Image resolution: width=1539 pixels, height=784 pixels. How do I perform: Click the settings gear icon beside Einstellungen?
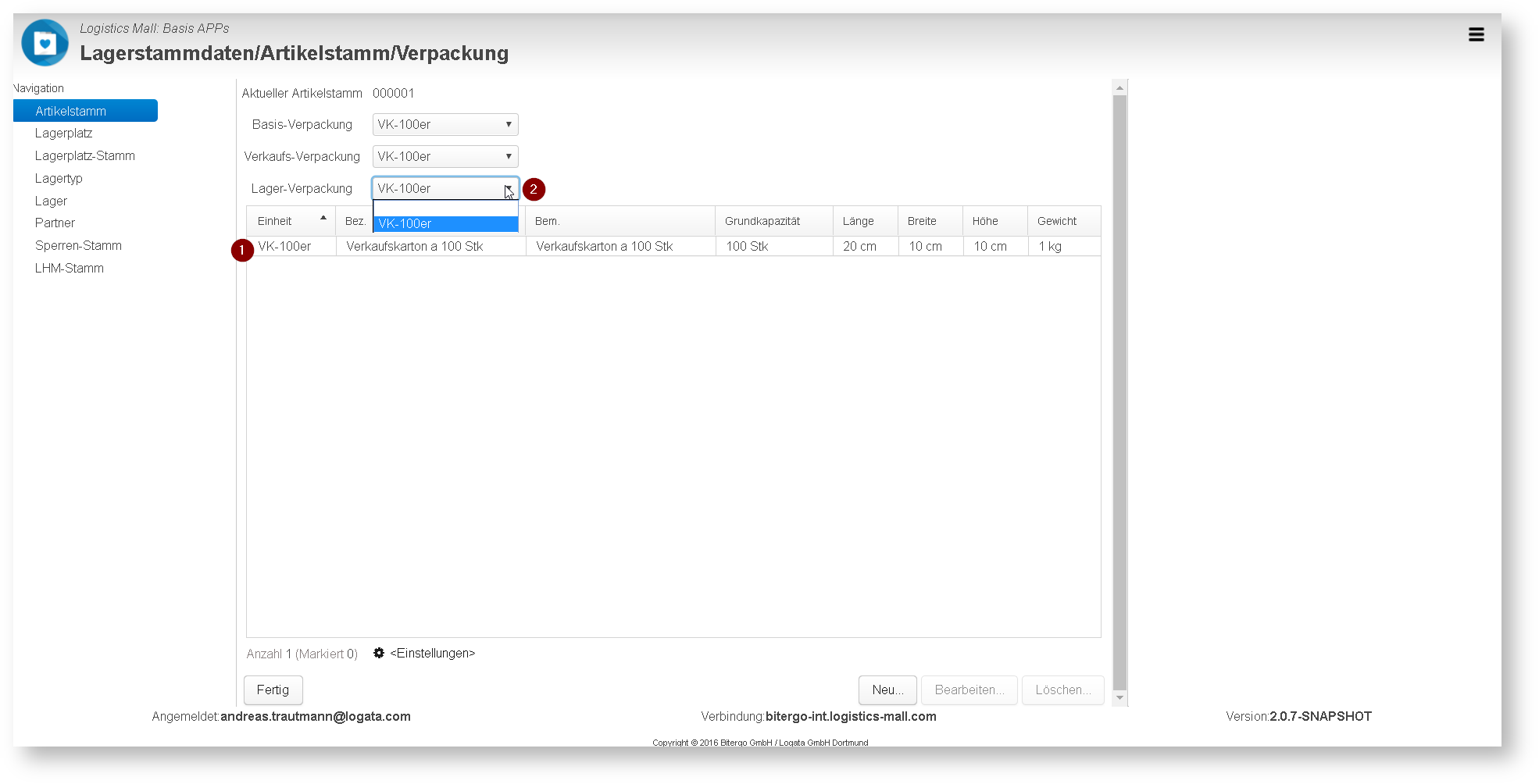[x=379, y=653]
